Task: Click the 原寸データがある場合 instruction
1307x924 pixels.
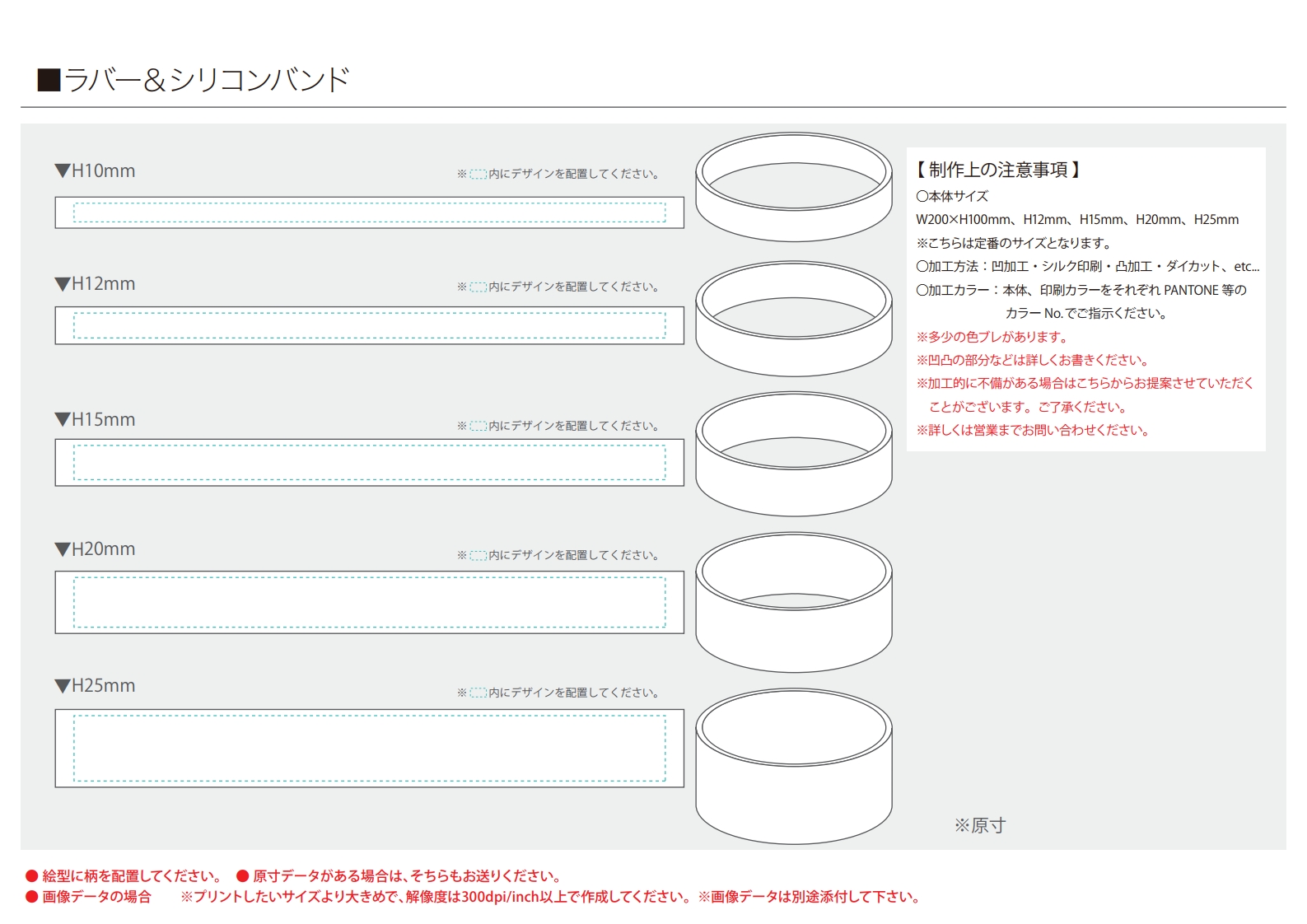Action: coord(400,875)
